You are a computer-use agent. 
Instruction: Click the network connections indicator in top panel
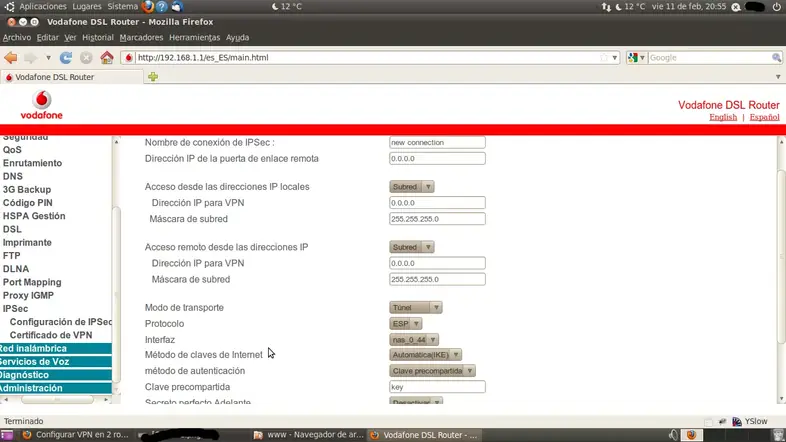point(606,7)
